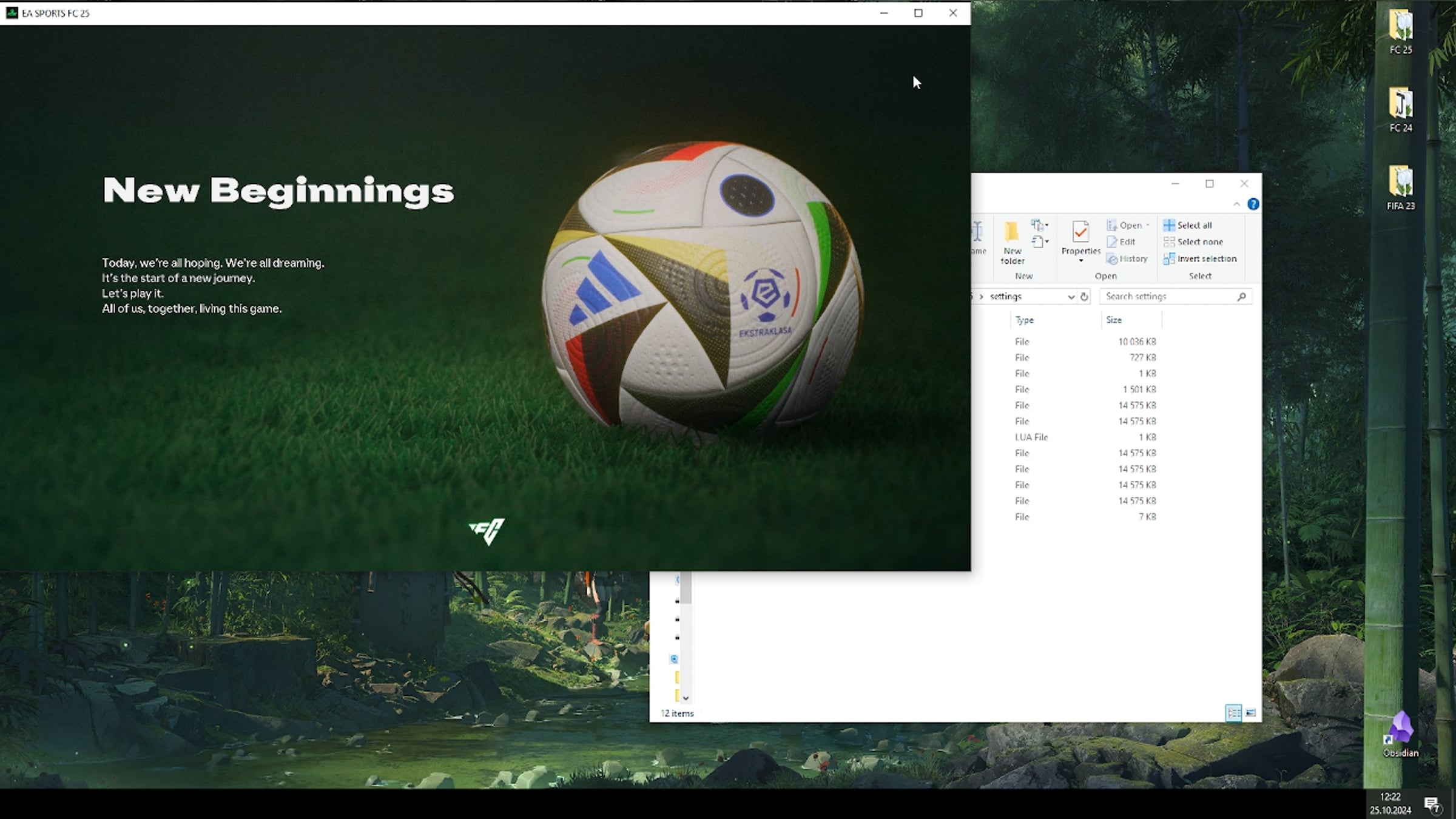The height and width of the screenshot is (819, 1456).
Task: Create a New folder in the settings directory
Action: (1012, 241)
